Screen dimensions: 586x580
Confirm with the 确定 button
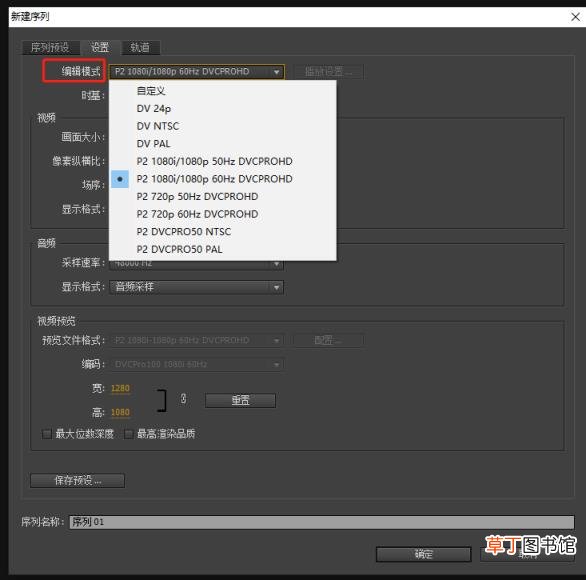[x=423, y=554]
